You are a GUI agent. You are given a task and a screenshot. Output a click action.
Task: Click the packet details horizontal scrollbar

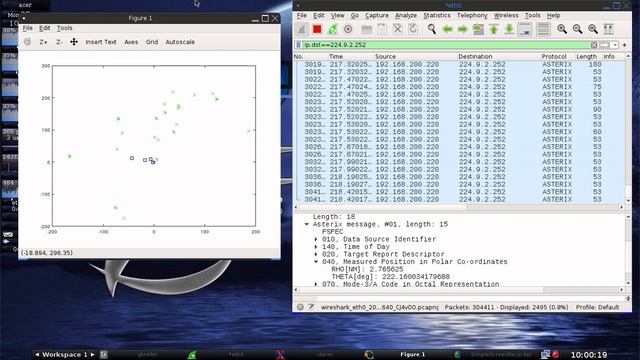[459, 290]
